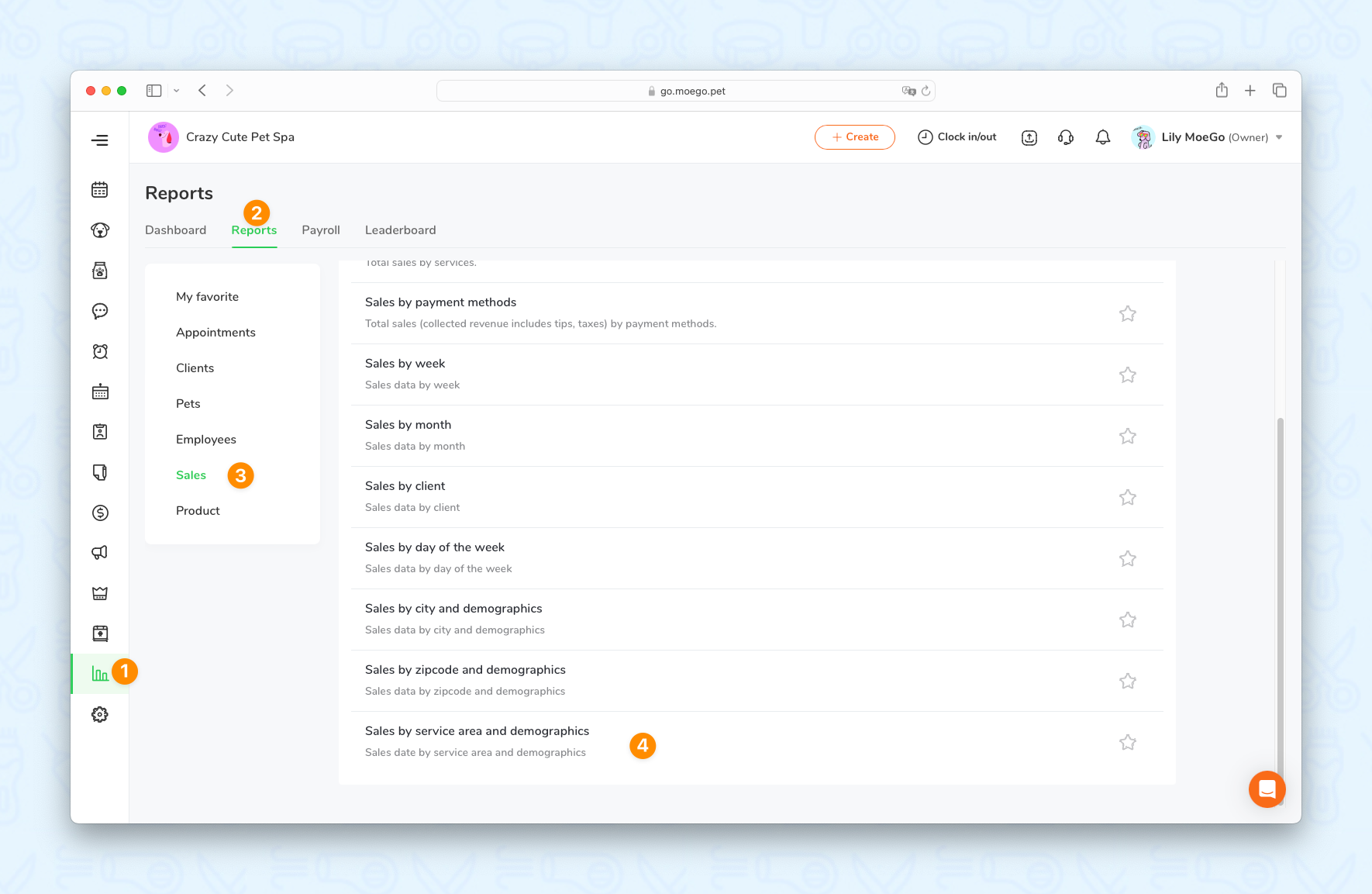
Task: Click the go.moego.pet address field
Action: pyautogui.click(x=686, y=91)
